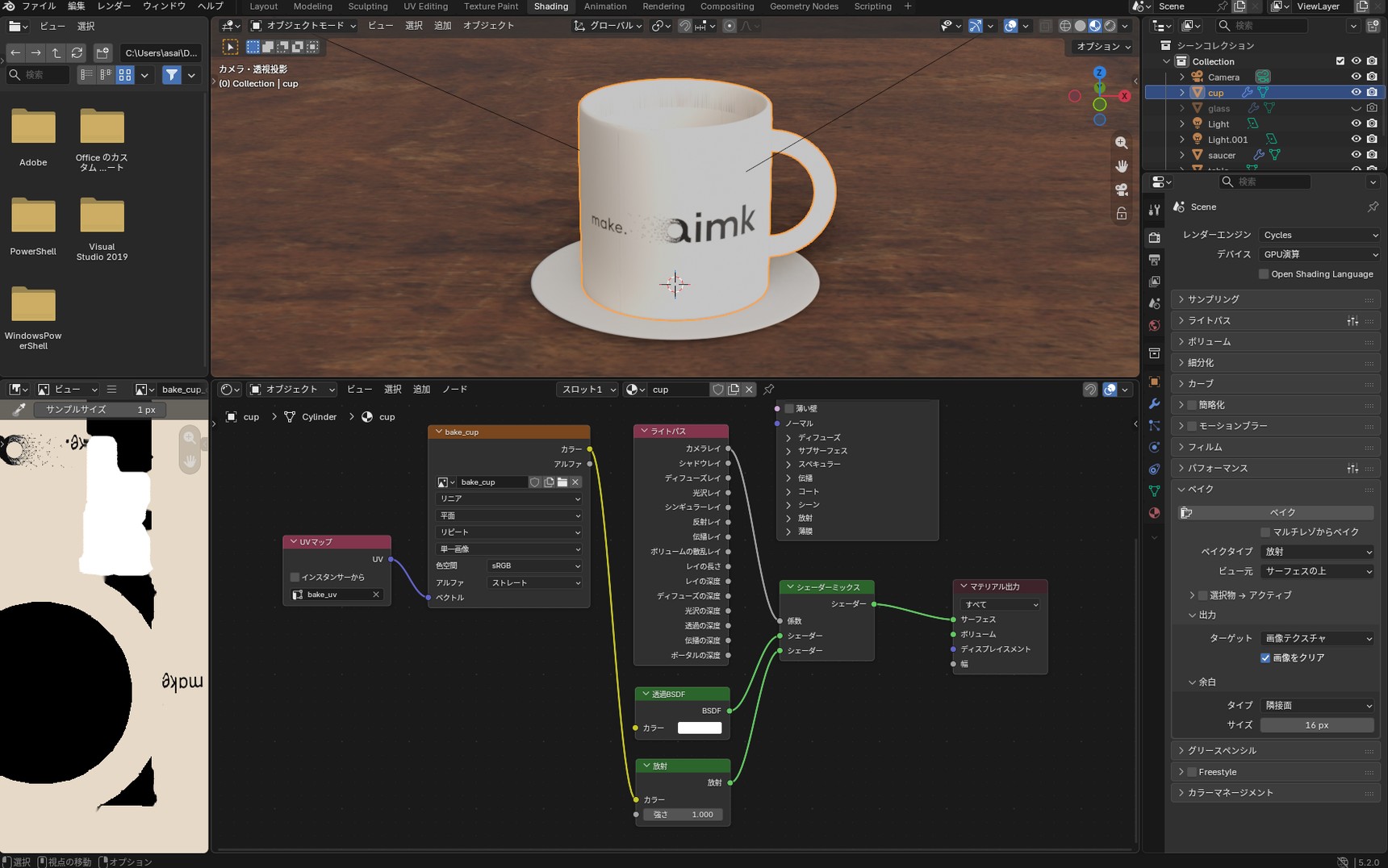Switch to the UV Editing workspace tab
The image size is (1388, 868).
click(x=425, y=6)
